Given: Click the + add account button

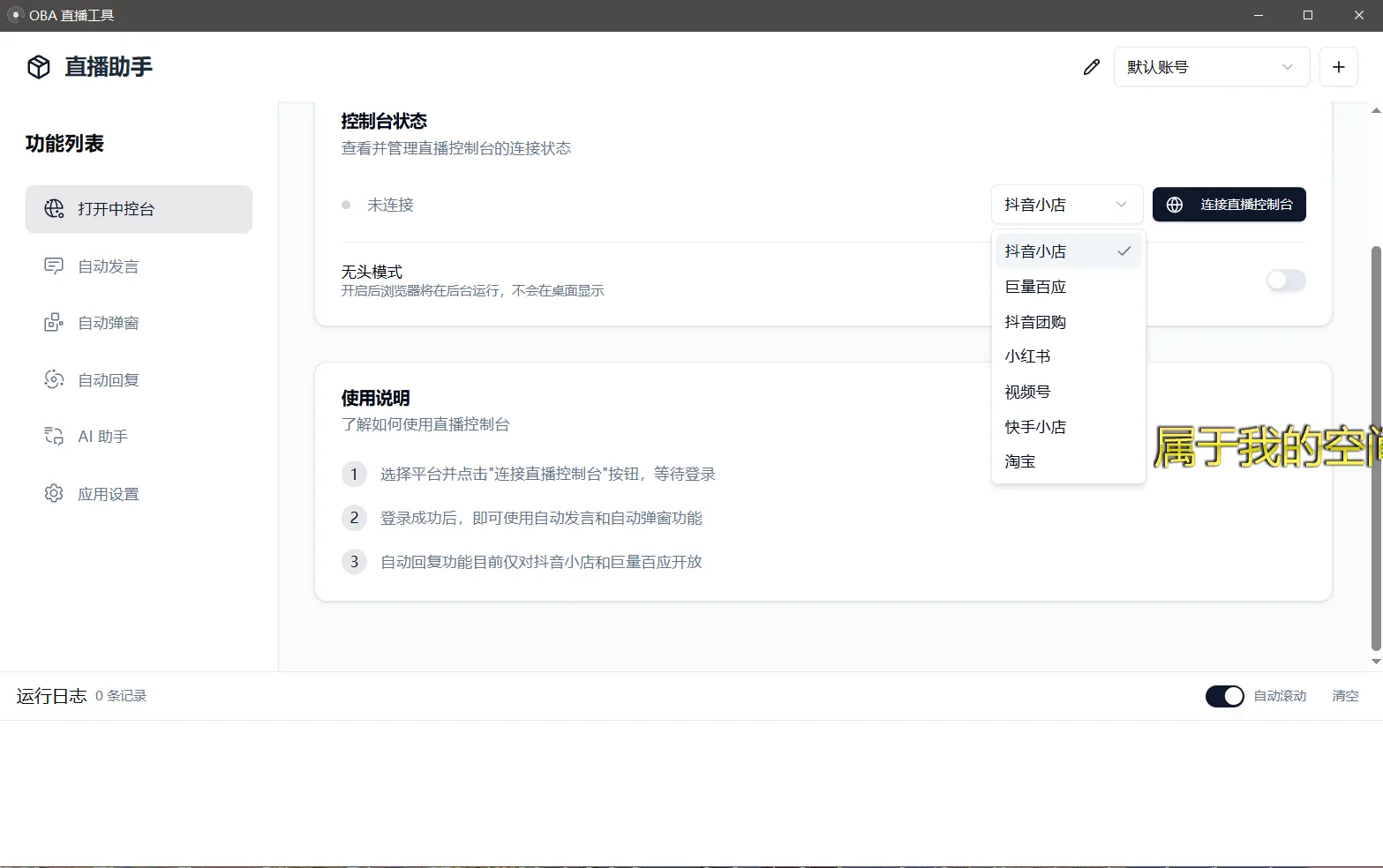Looking at the screenshot, I should tap(1339, 66).
